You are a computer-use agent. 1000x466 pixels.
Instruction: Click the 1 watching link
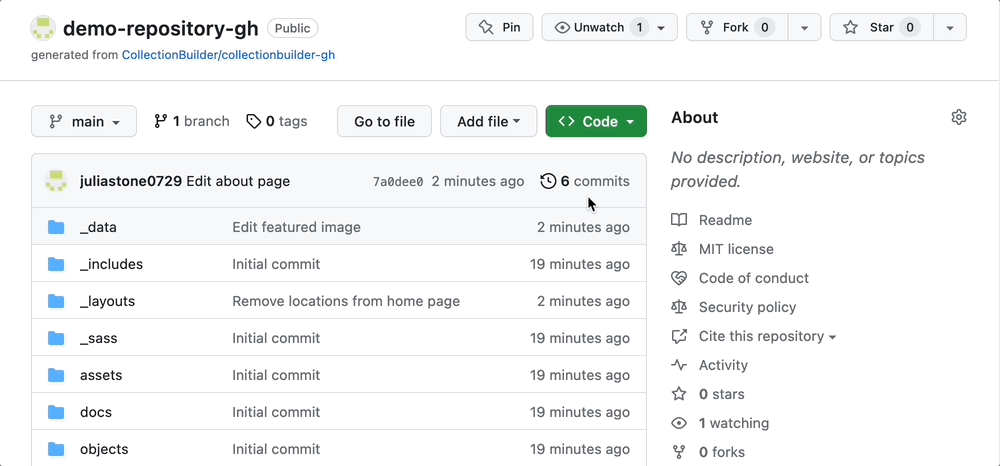[734, 423]
